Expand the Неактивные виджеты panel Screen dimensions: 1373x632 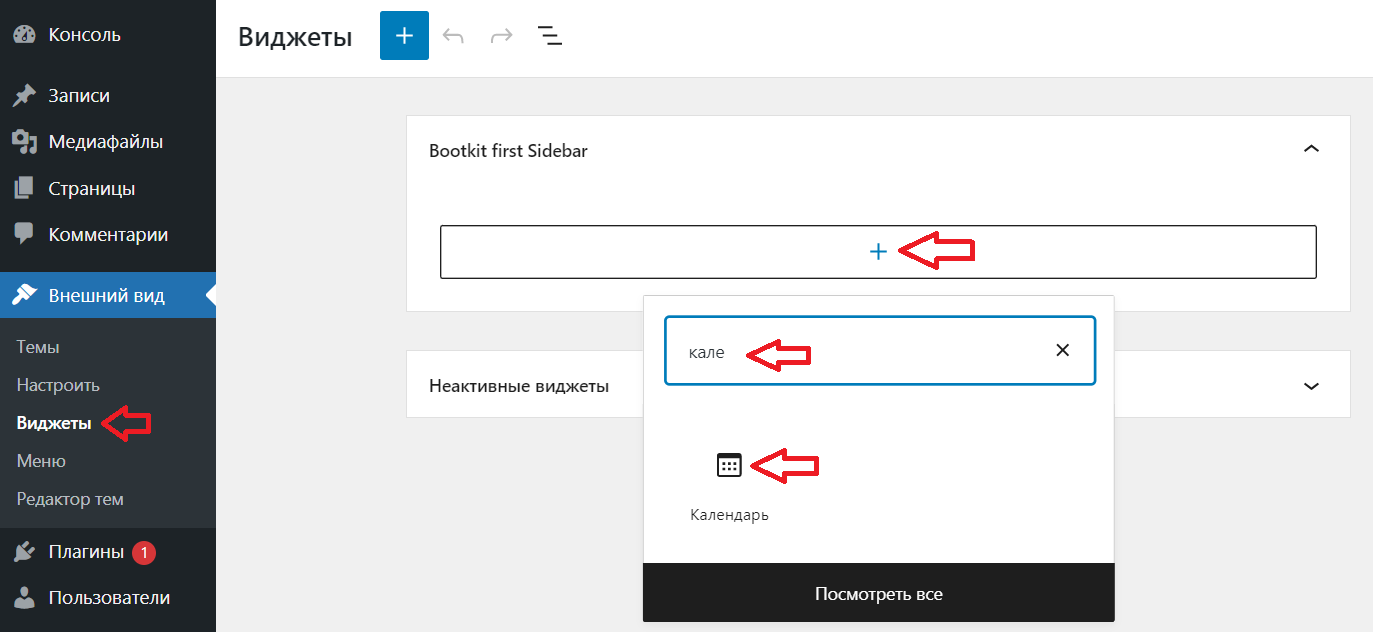pos(1312,385)
